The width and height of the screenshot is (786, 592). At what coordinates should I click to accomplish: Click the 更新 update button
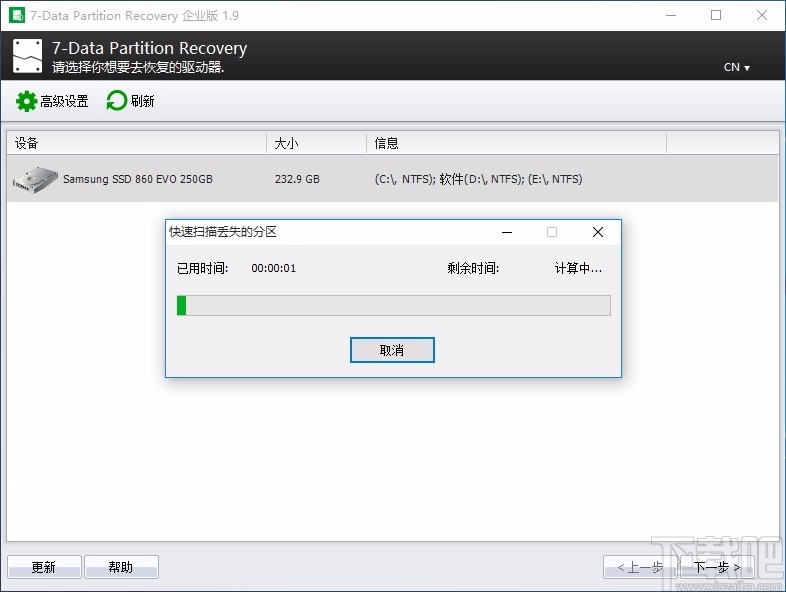[x=44, y=567]
